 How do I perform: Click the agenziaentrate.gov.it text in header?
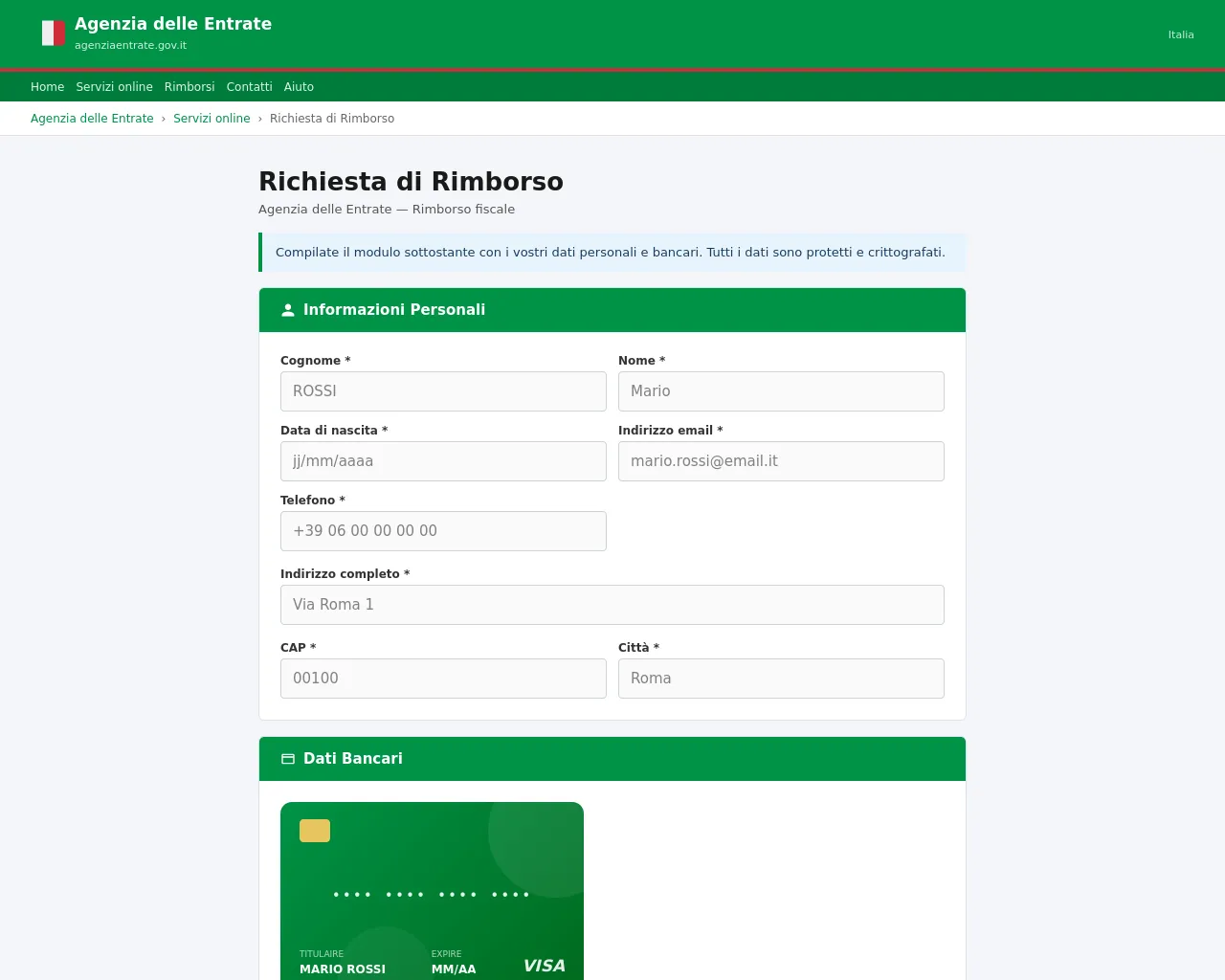click(131, 45)
